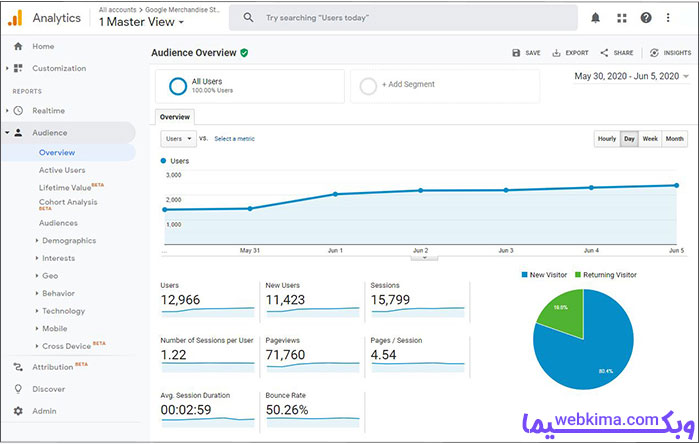
Task: Click the blue Users legend dot
Action: click(x=163, y=161)
